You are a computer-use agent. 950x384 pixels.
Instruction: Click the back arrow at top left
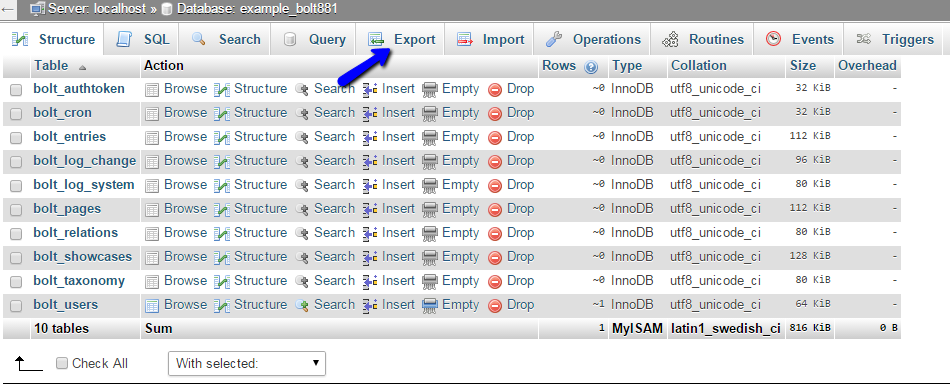click(9, 8)
